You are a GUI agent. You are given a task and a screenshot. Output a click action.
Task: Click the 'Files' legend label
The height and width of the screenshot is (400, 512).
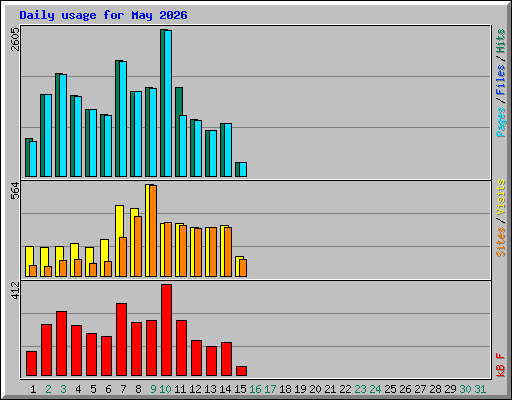pos(501,80)
